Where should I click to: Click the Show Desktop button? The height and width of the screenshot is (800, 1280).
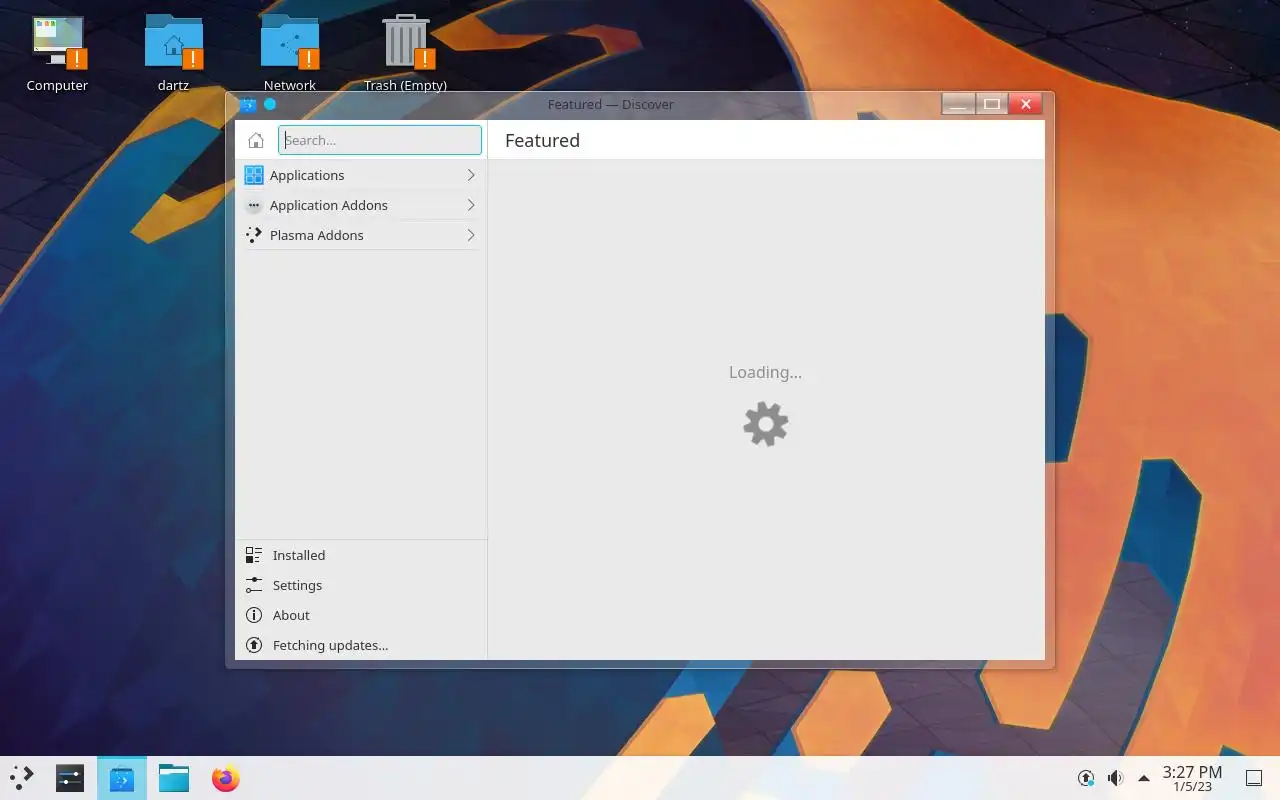tap(1253, 778)
